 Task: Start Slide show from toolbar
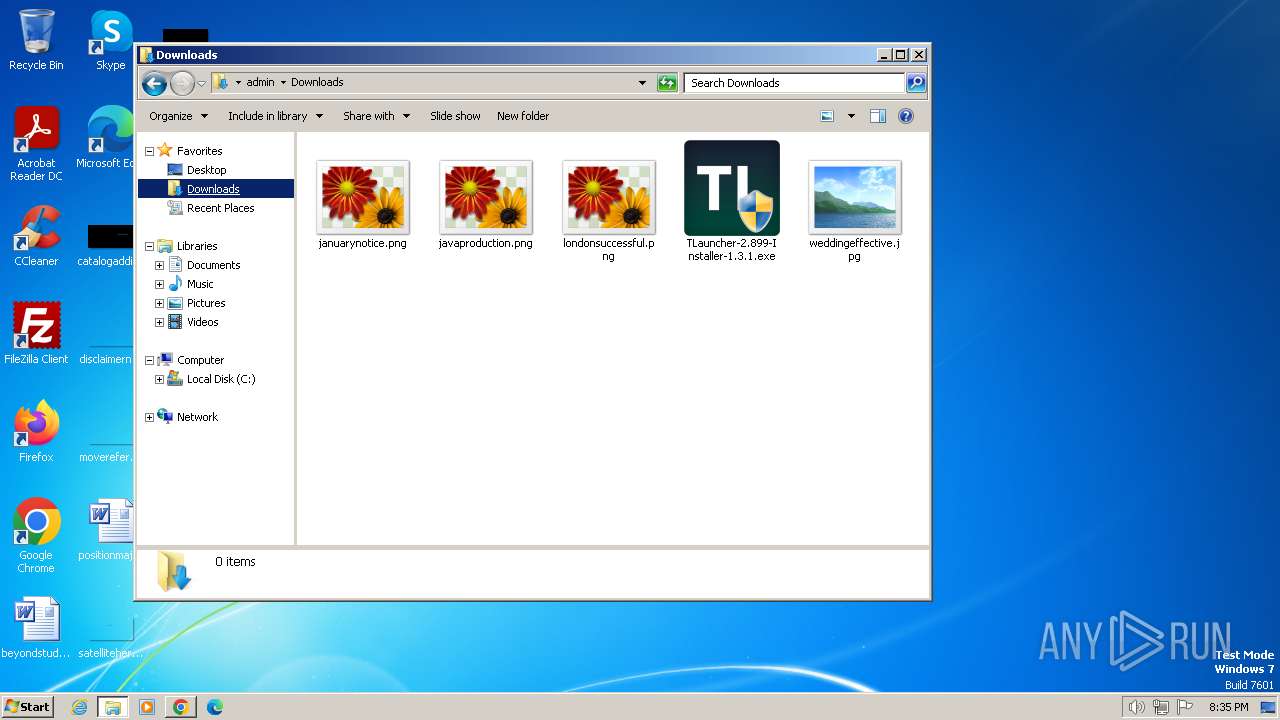(x=455, y=116)
